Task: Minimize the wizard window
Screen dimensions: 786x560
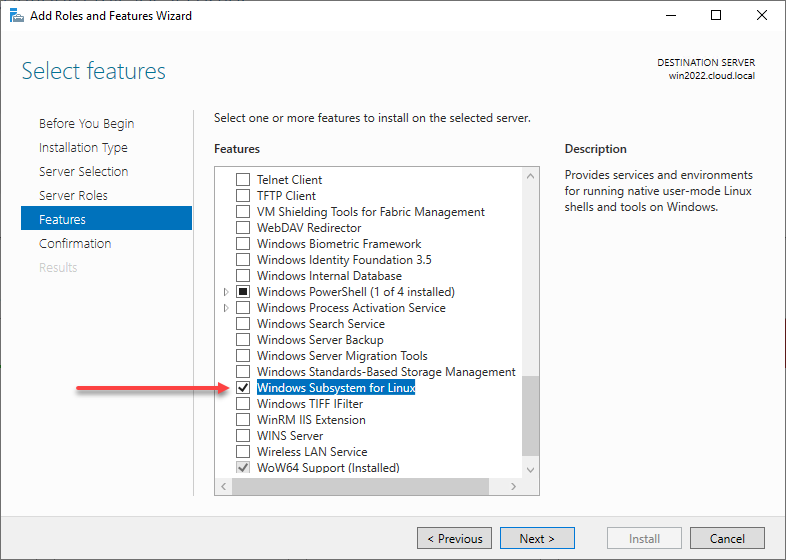Action: 671,16
